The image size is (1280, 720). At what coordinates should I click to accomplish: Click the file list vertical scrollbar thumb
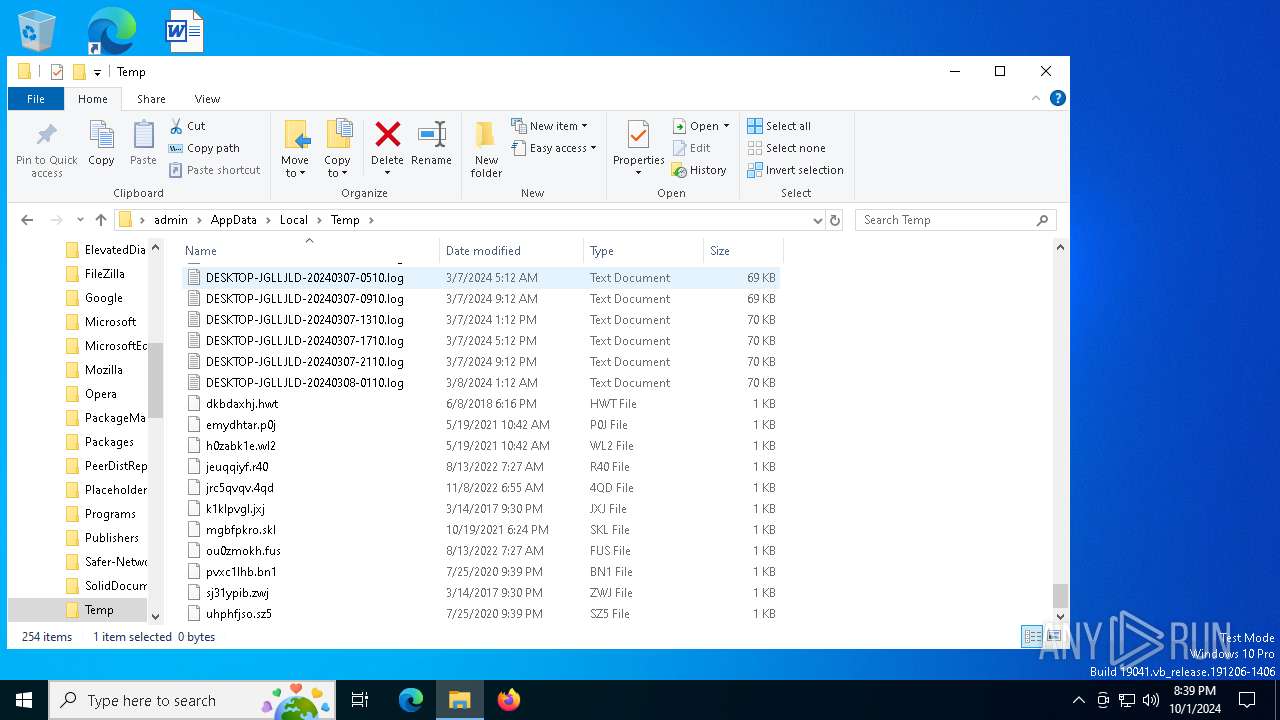(x=1060, y=595)
